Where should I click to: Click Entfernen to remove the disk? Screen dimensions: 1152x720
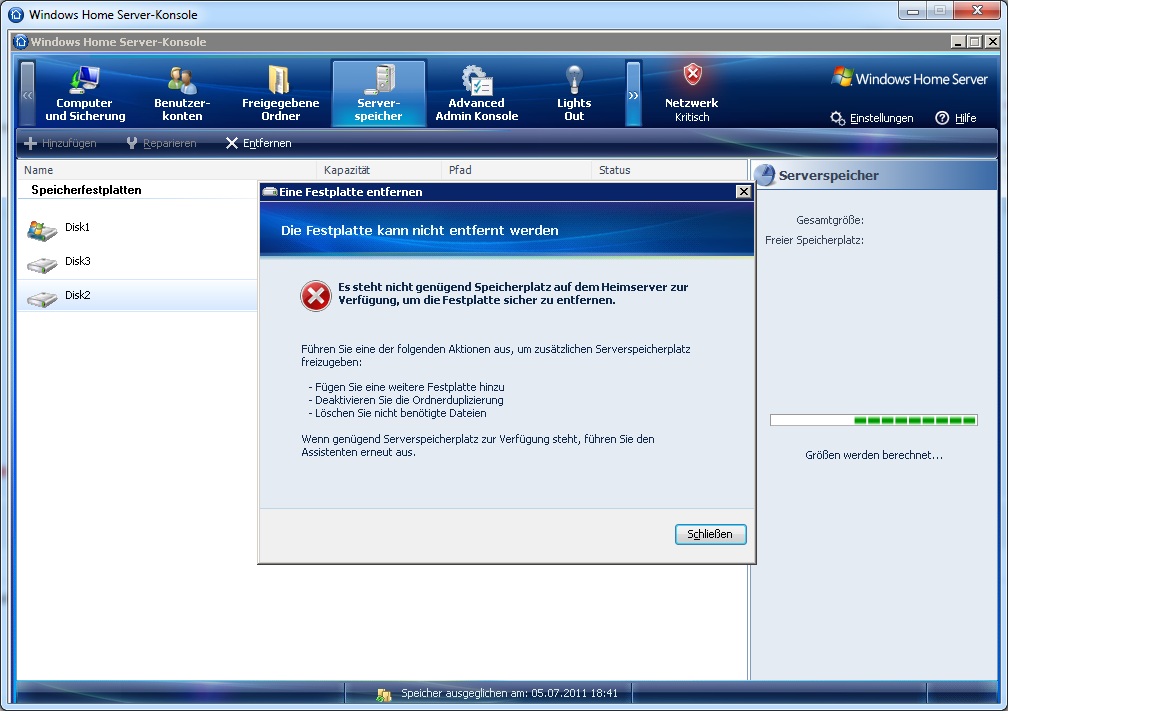tap(258, 143)
